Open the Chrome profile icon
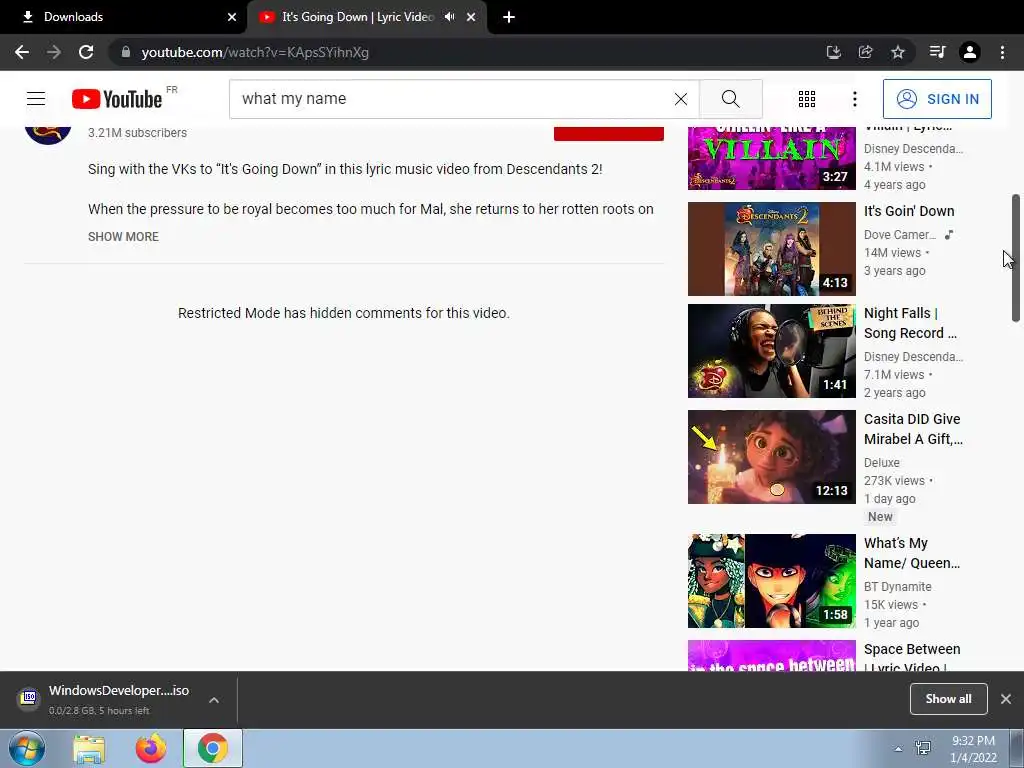1024x768 pixels. (x=970, y=52)
